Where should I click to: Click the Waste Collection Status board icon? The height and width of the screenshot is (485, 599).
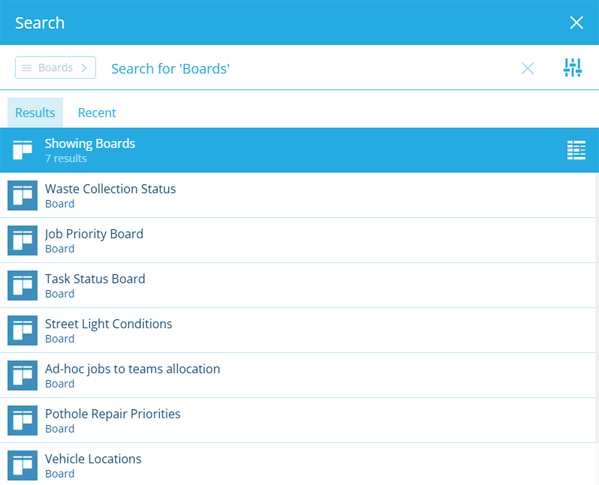[x=23, y=196]
